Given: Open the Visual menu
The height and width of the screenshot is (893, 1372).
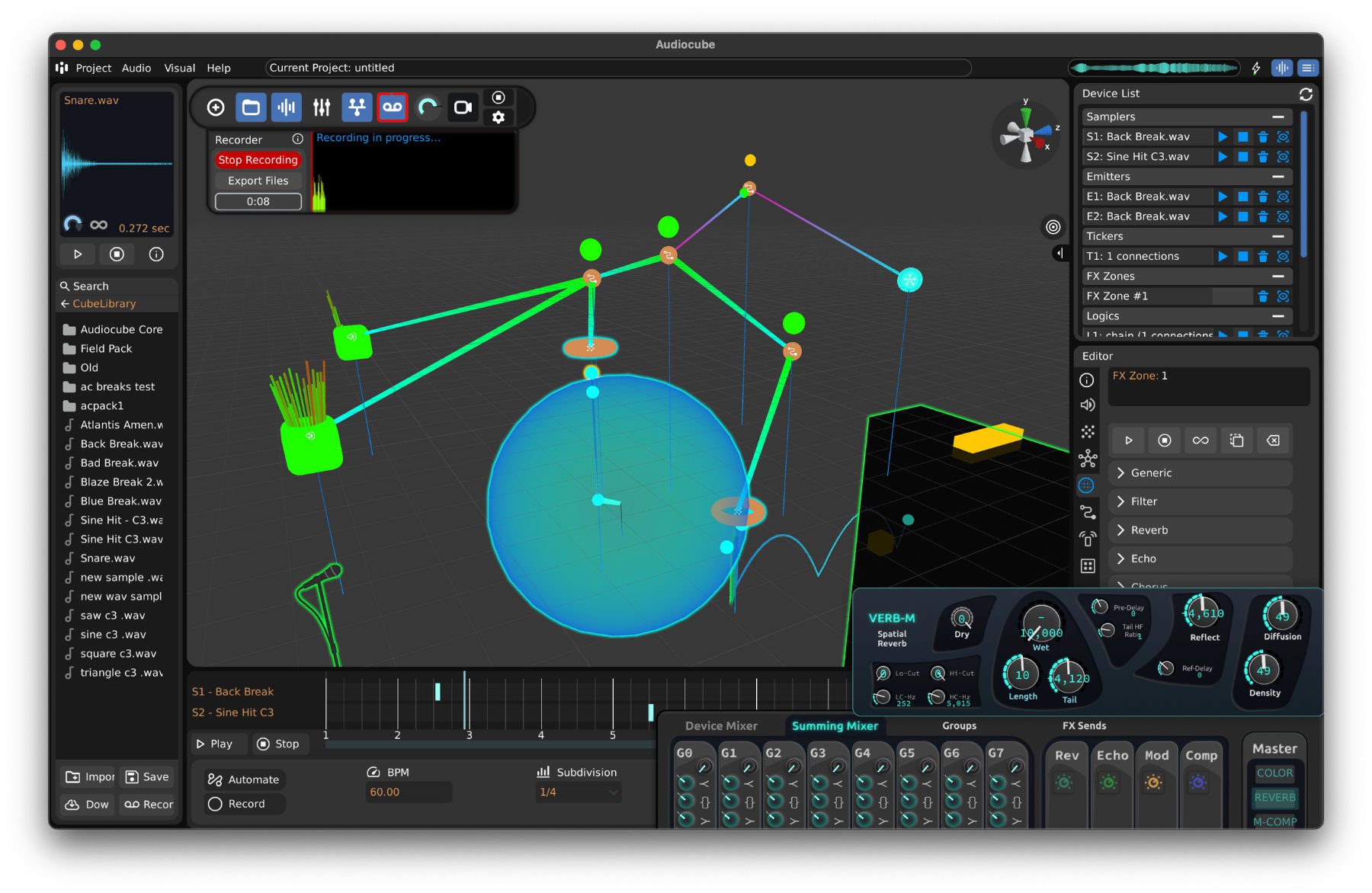Looking at the screenshot, I should [179, 68].
